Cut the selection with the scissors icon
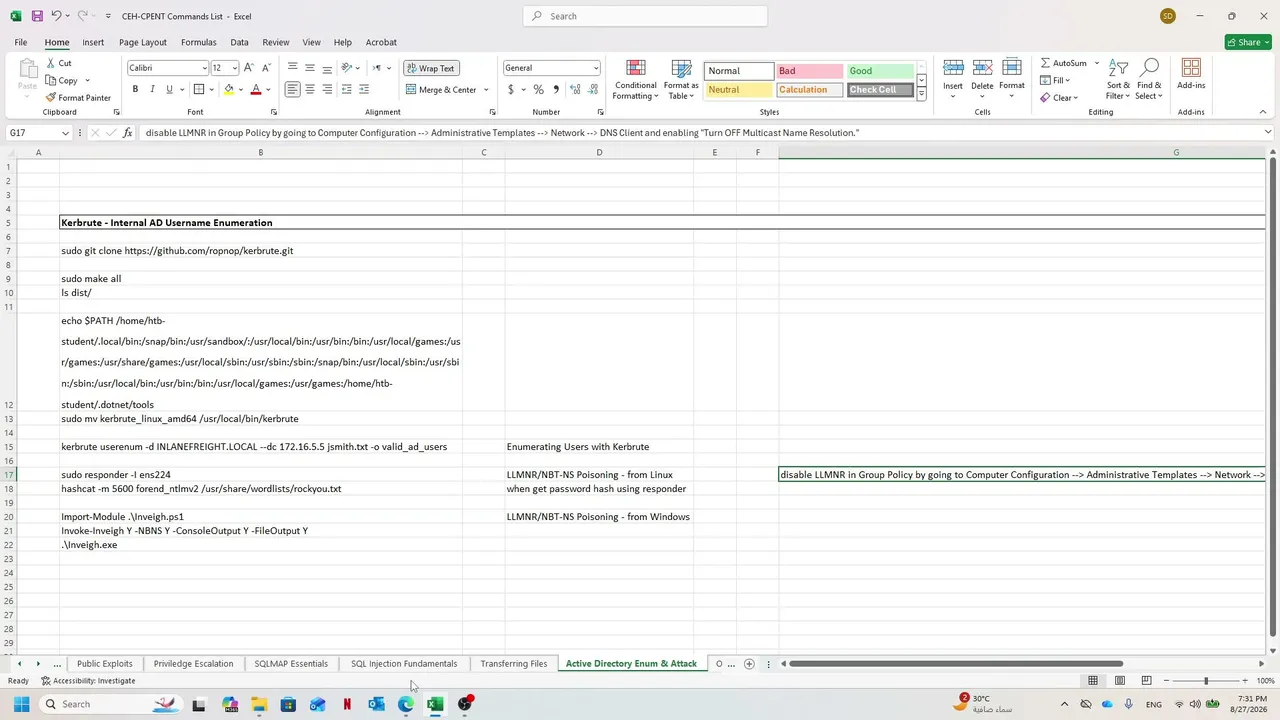This screenshot has width=1280, height=720. point(58,63)
